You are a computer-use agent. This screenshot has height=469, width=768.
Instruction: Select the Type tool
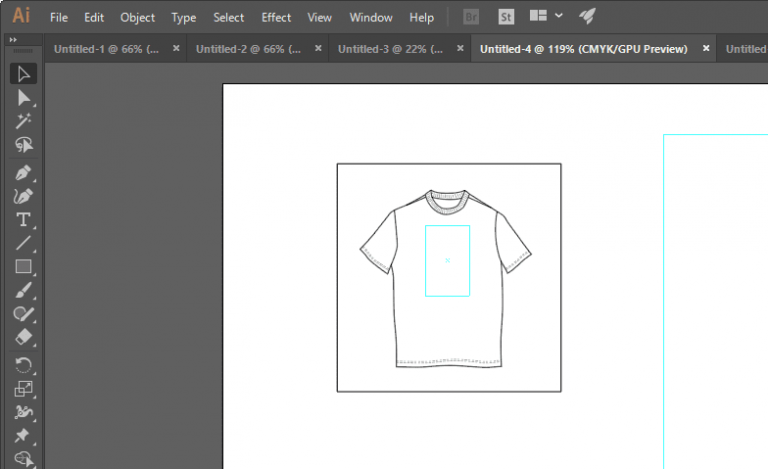coord(23,219)
